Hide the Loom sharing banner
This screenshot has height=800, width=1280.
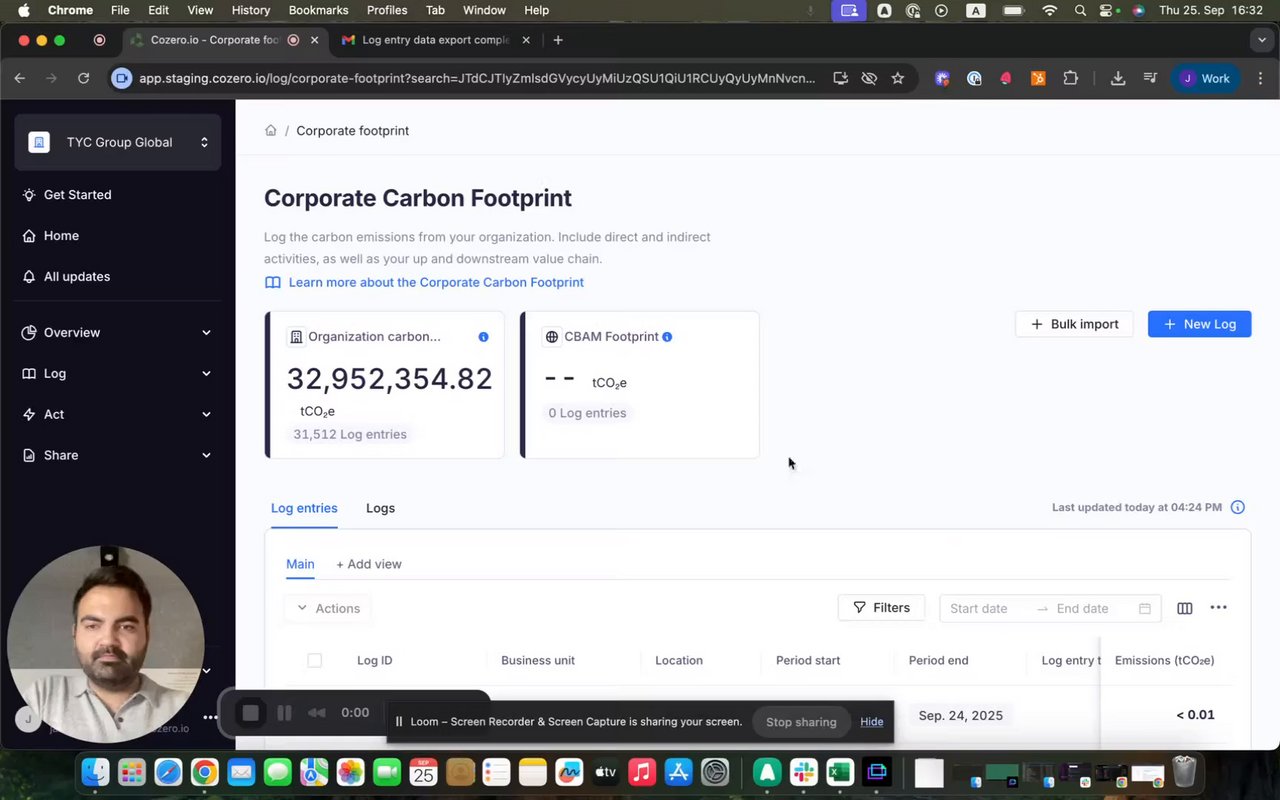point(871,721)
